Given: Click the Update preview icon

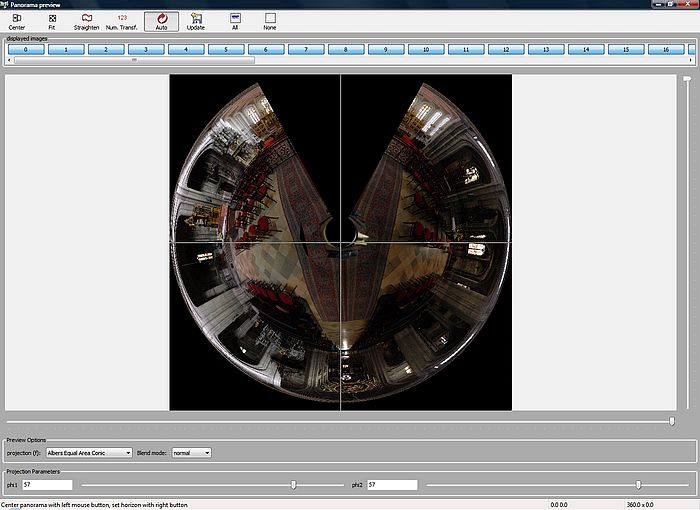Looking at the screenshot, I should (x=196, y=21).
